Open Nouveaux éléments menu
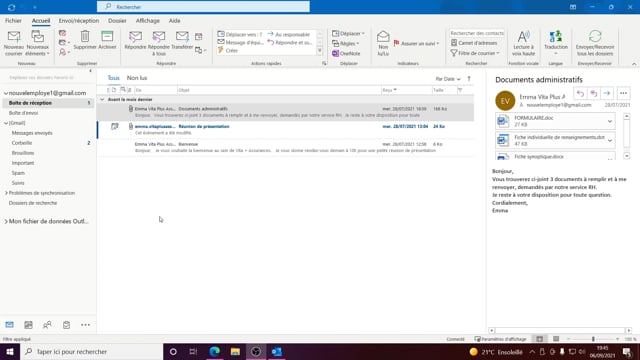640x360 pixels. (38, 43)
